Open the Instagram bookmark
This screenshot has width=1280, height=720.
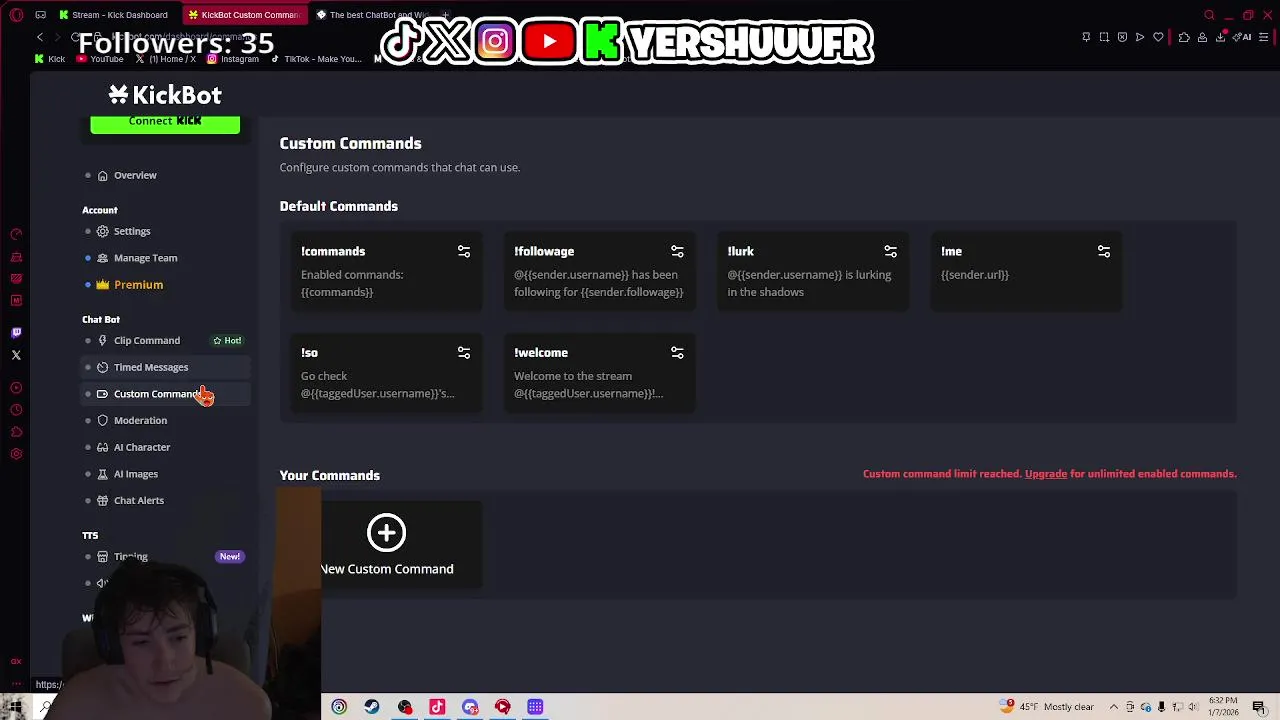pos(233,59)
